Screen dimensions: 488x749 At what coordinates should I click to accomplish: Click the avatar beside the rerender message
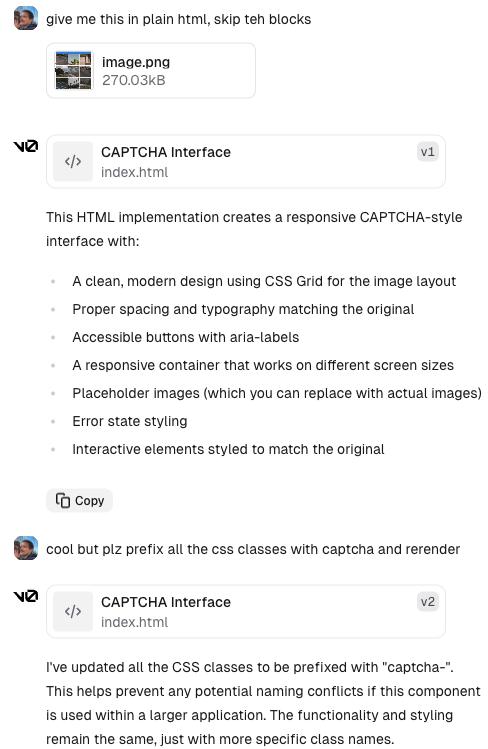point(26,548)
